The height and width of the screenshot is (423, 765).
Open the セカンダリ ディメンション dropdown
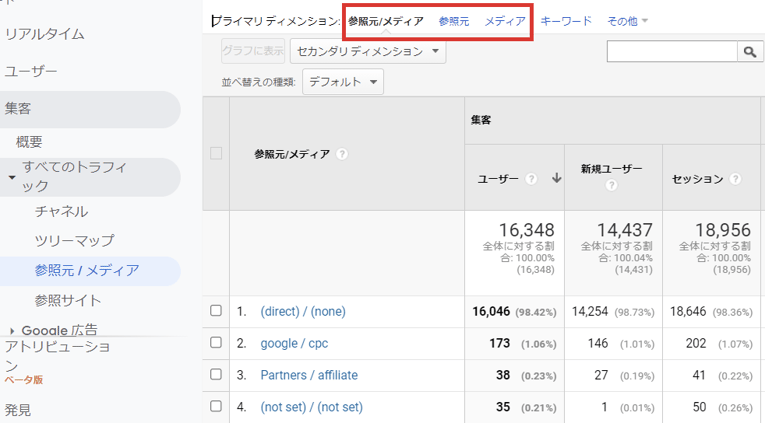pos(368,51)
